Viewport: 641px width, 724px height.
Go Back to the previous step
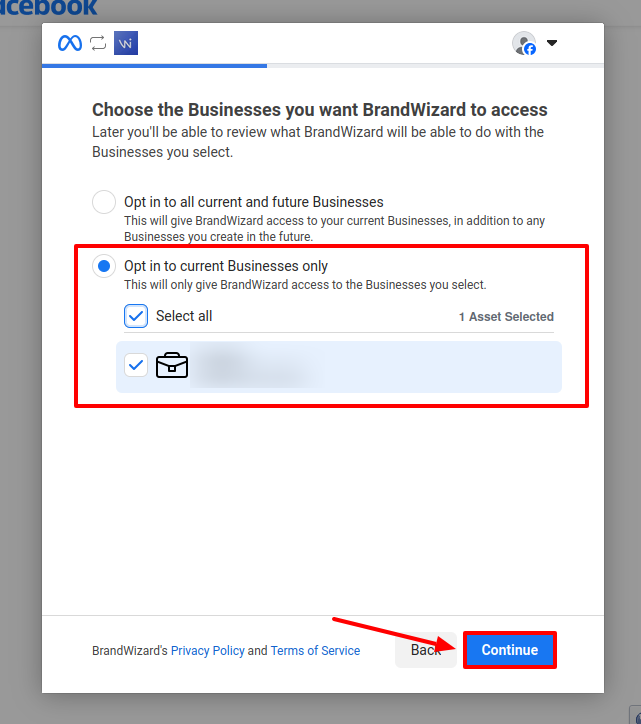[x=426, y=650]
